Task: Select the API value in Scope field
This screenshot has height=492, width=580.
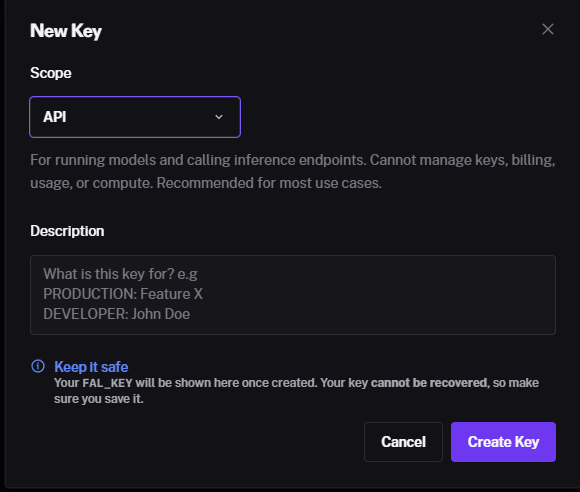Action: click(55, 117)
